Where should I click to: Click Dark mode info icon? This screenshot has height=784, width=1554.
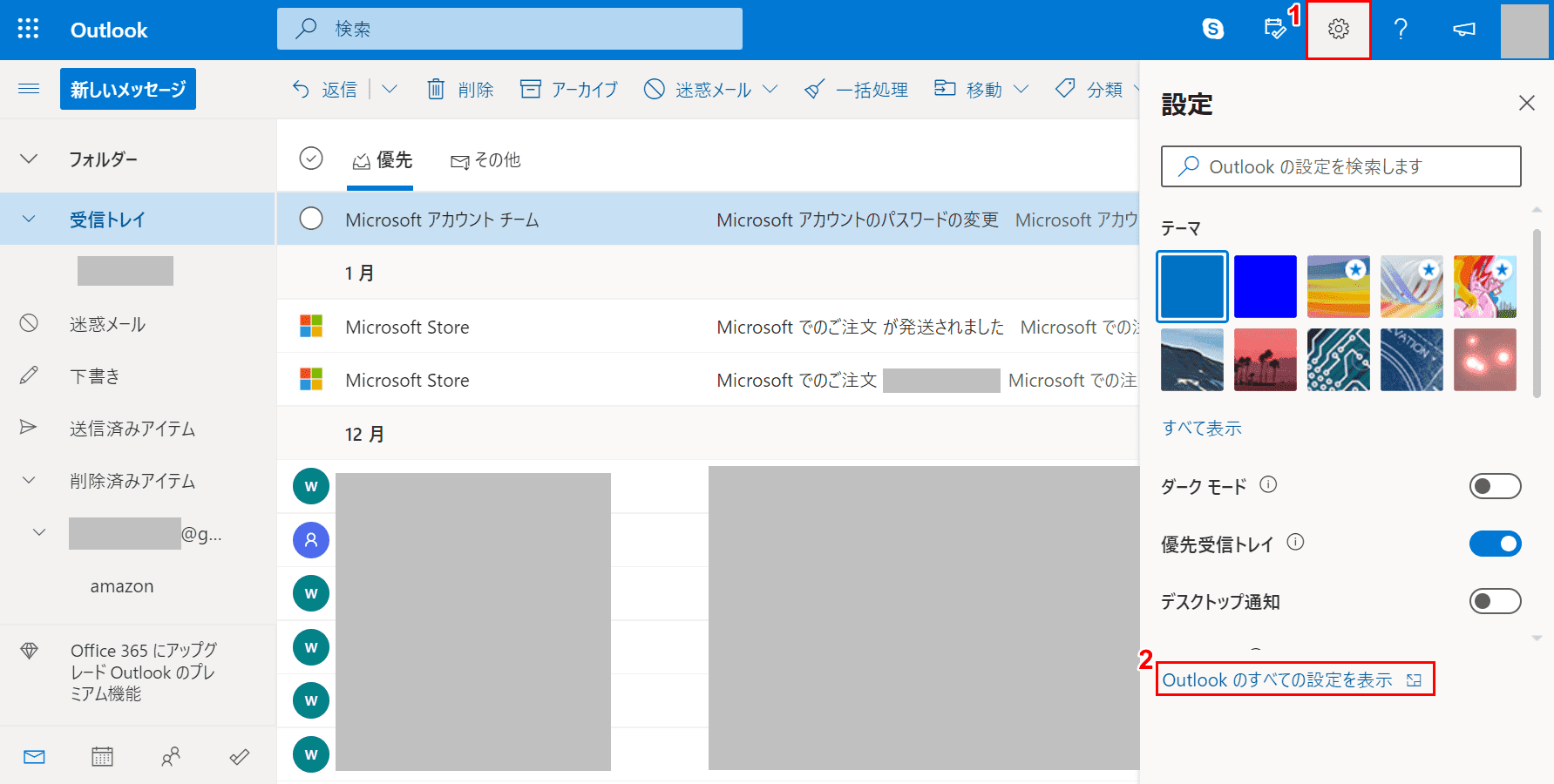pyautogui.click(x=1269, y=484)
